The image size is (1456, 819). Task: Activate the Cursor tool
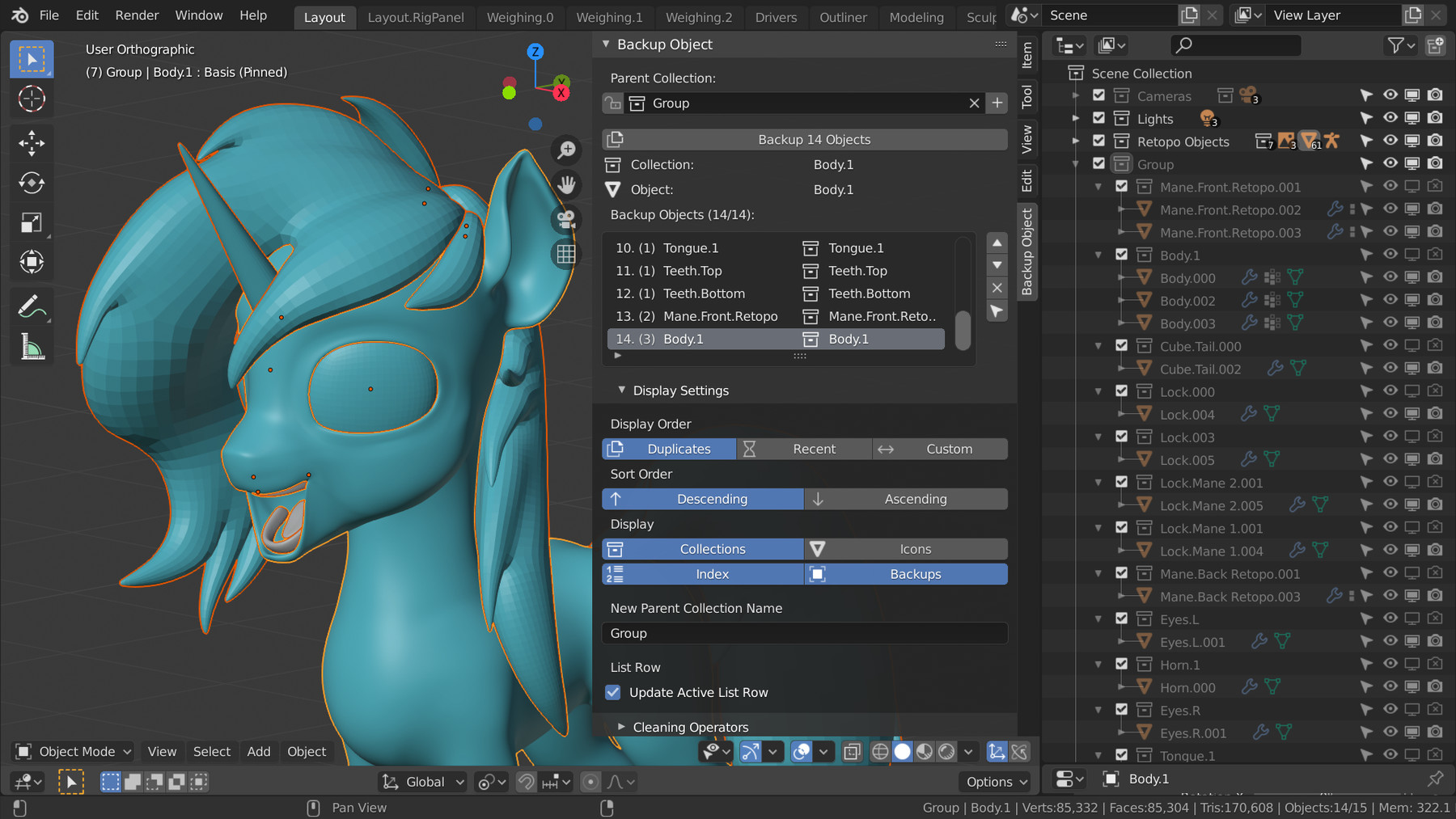pyautogui.click(x=31, y=99)
